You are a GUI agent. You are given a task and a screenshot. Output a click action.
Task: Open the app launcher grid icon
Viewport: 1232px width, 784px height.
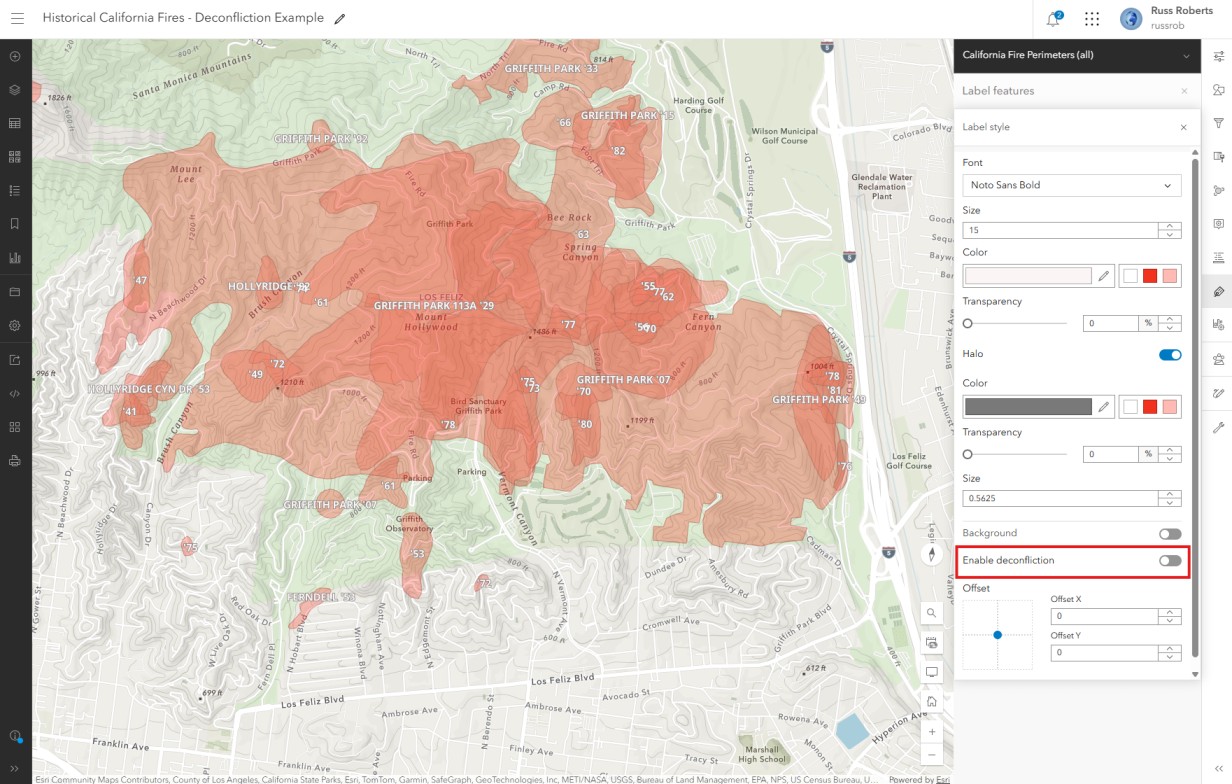pos(1092,18)
